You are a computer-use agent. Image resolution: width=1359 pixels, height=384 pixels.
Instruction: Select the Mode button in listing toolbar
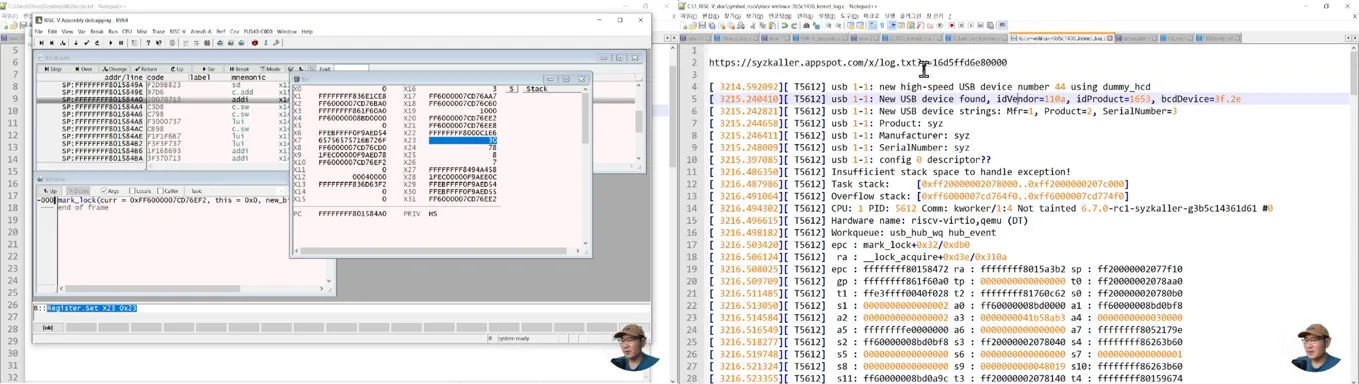(x=269, y=69)
